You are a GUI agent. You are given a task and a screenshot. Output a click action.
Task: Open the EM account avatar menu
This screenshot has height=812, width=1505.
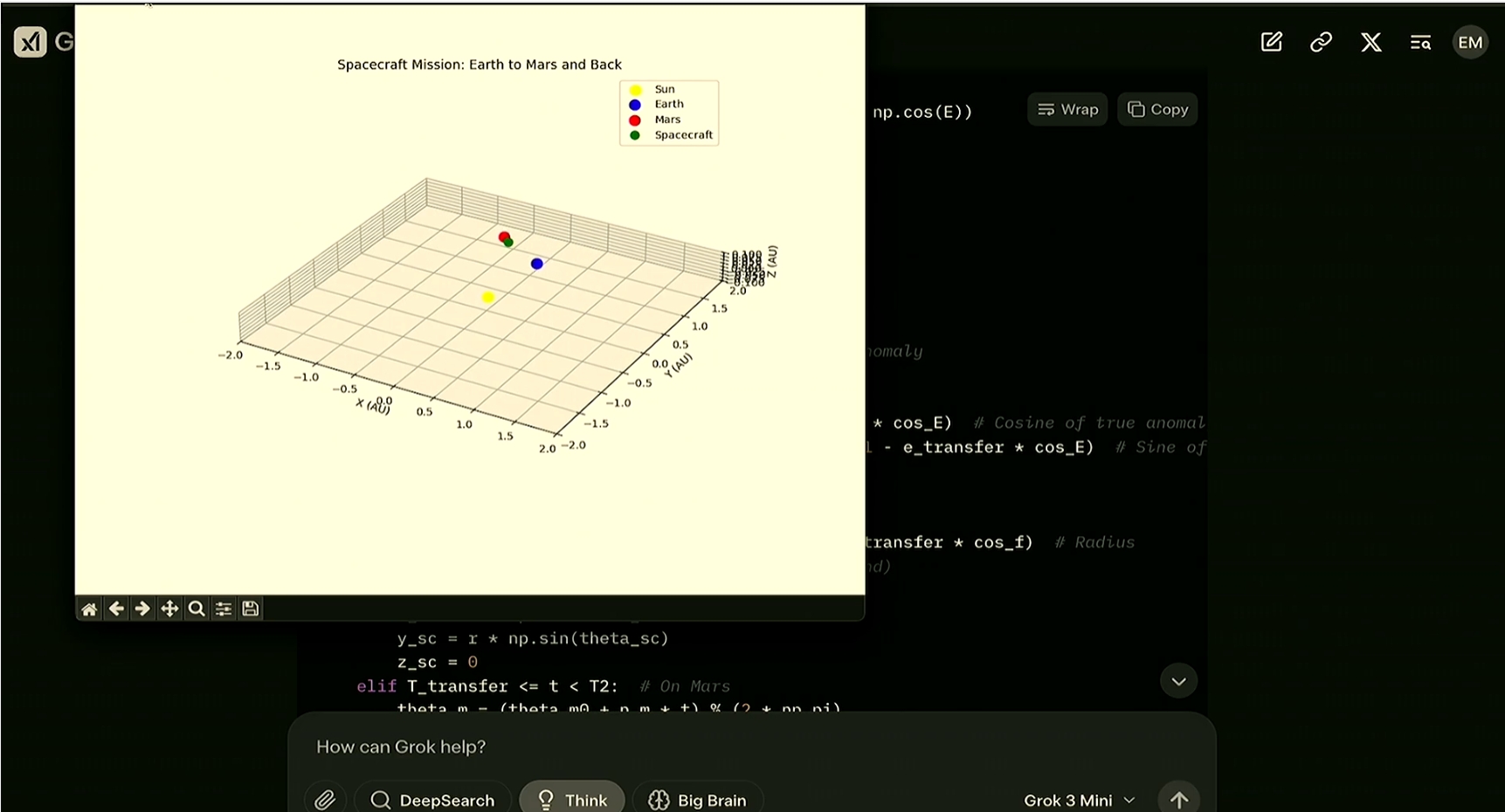[x=1470, y=42]
